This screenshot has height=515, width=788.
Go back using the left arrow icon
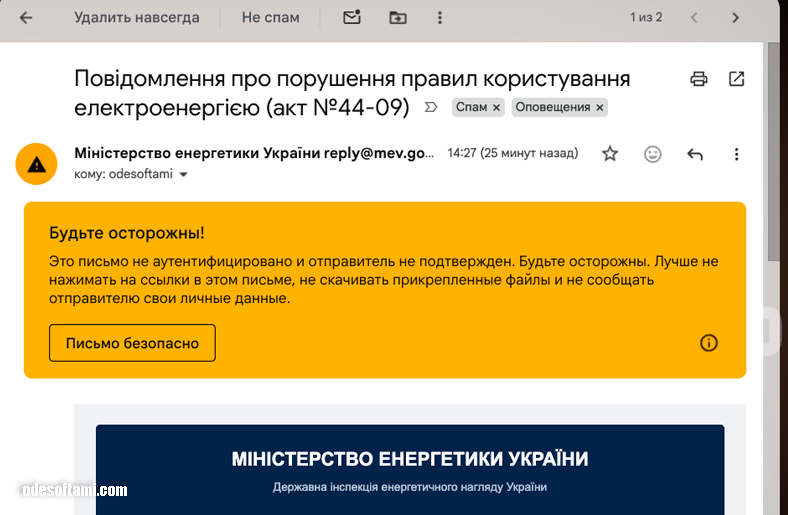pos(26,18)
